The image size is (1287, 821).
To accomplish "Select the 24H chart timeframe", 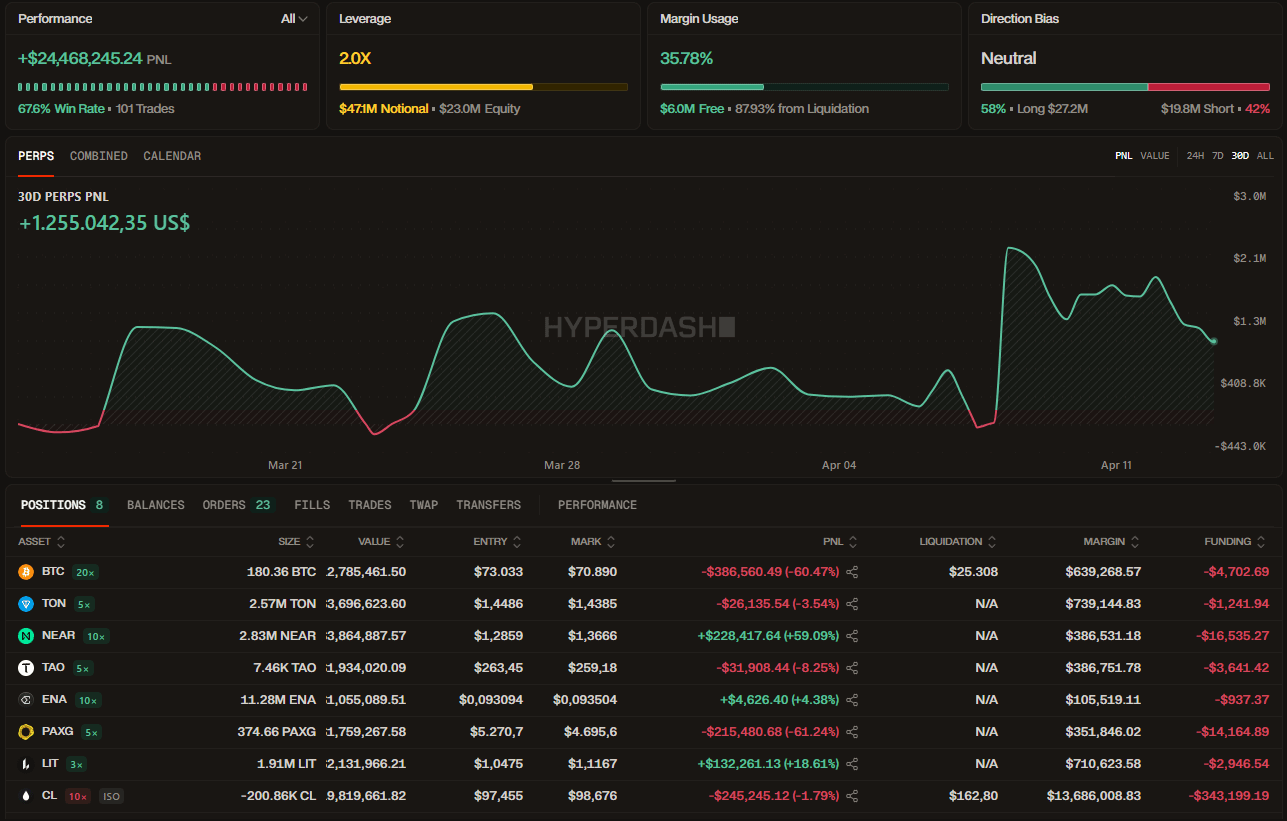I will click(1195, 156).
